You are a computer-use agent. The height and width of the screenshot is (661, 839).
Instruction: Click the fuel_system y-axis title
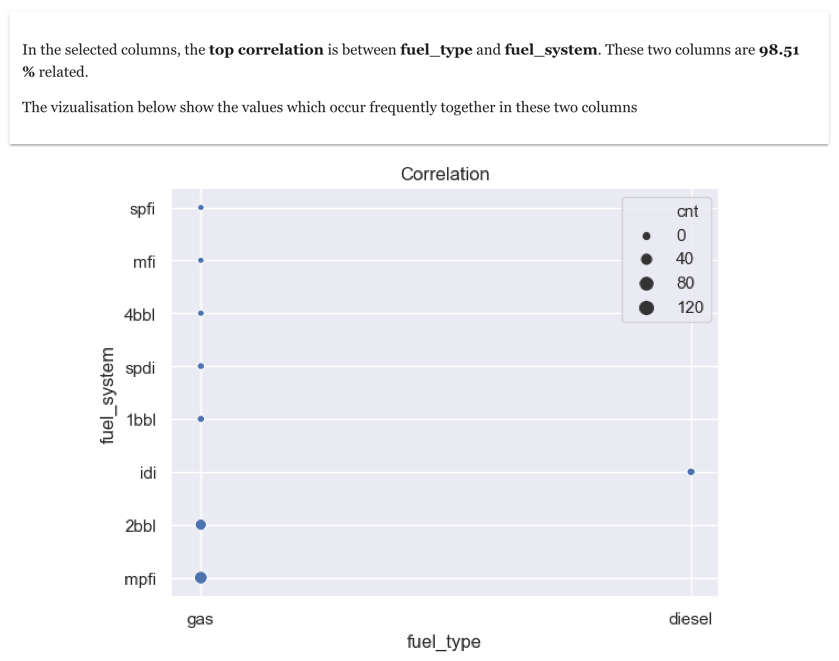click(x=111, y=392)
